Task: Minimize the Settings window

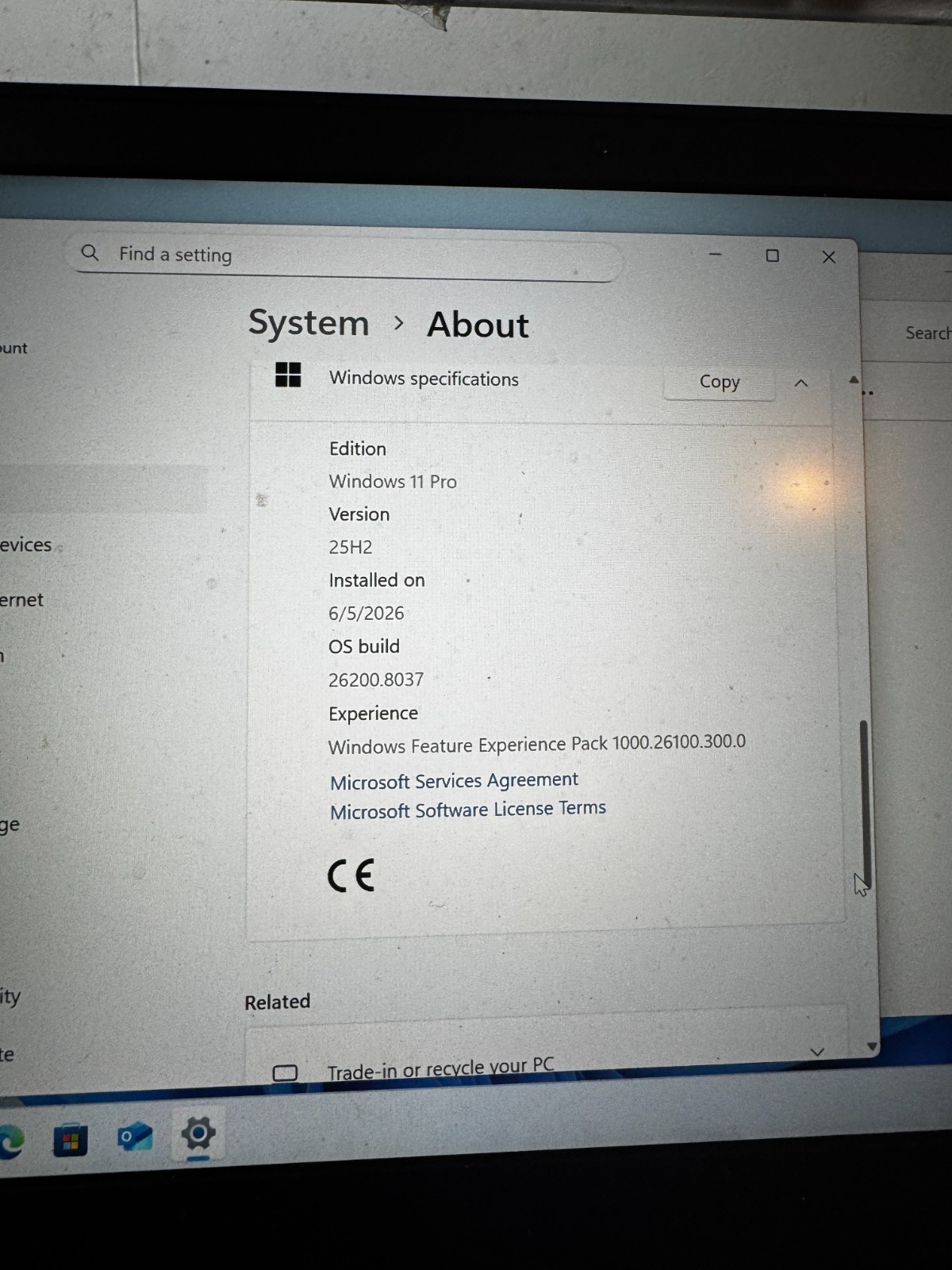Action: (x=716, y=255)
